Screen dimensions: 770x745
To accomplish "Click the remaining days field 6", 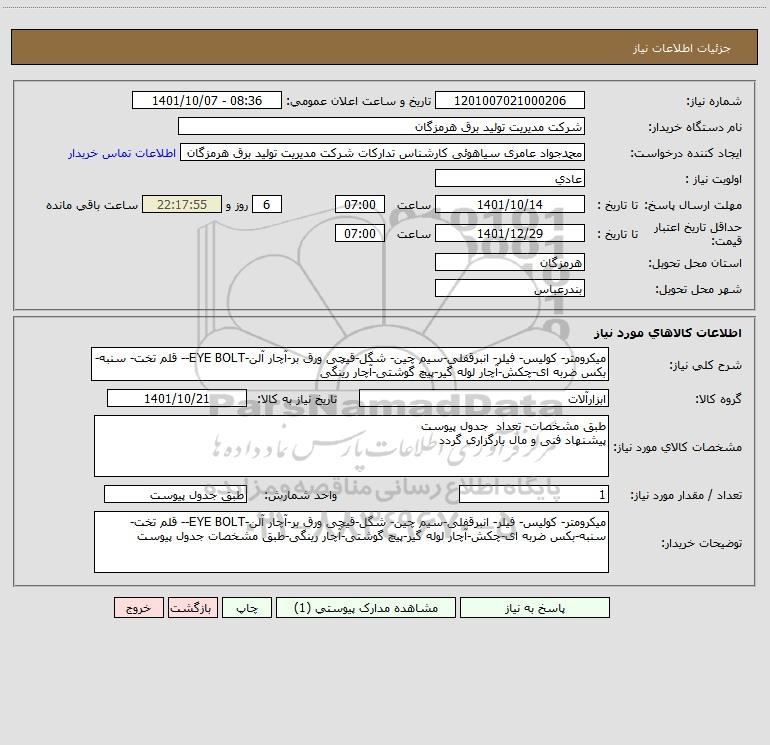I will (x=267, y=204).
